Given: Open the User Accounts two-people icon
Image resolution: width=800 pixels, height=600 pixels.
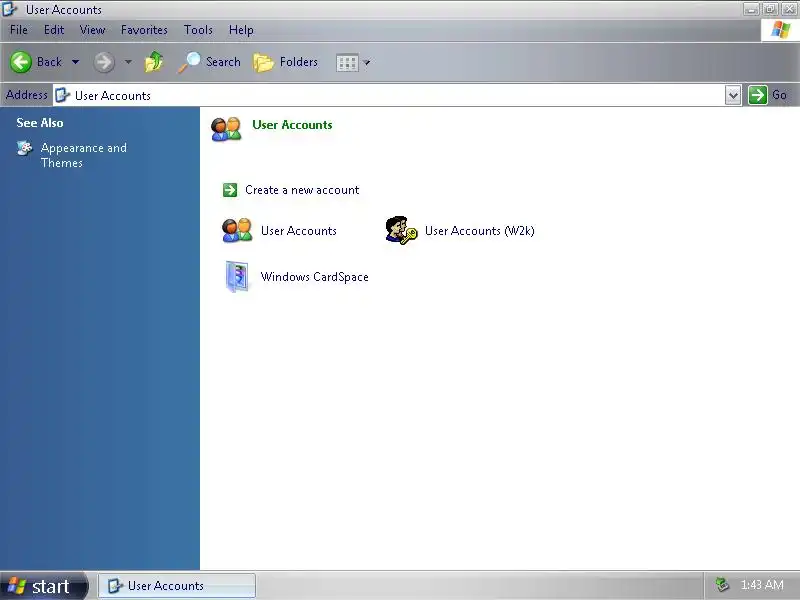Looking at the screenshot, I should pos(237,231).
